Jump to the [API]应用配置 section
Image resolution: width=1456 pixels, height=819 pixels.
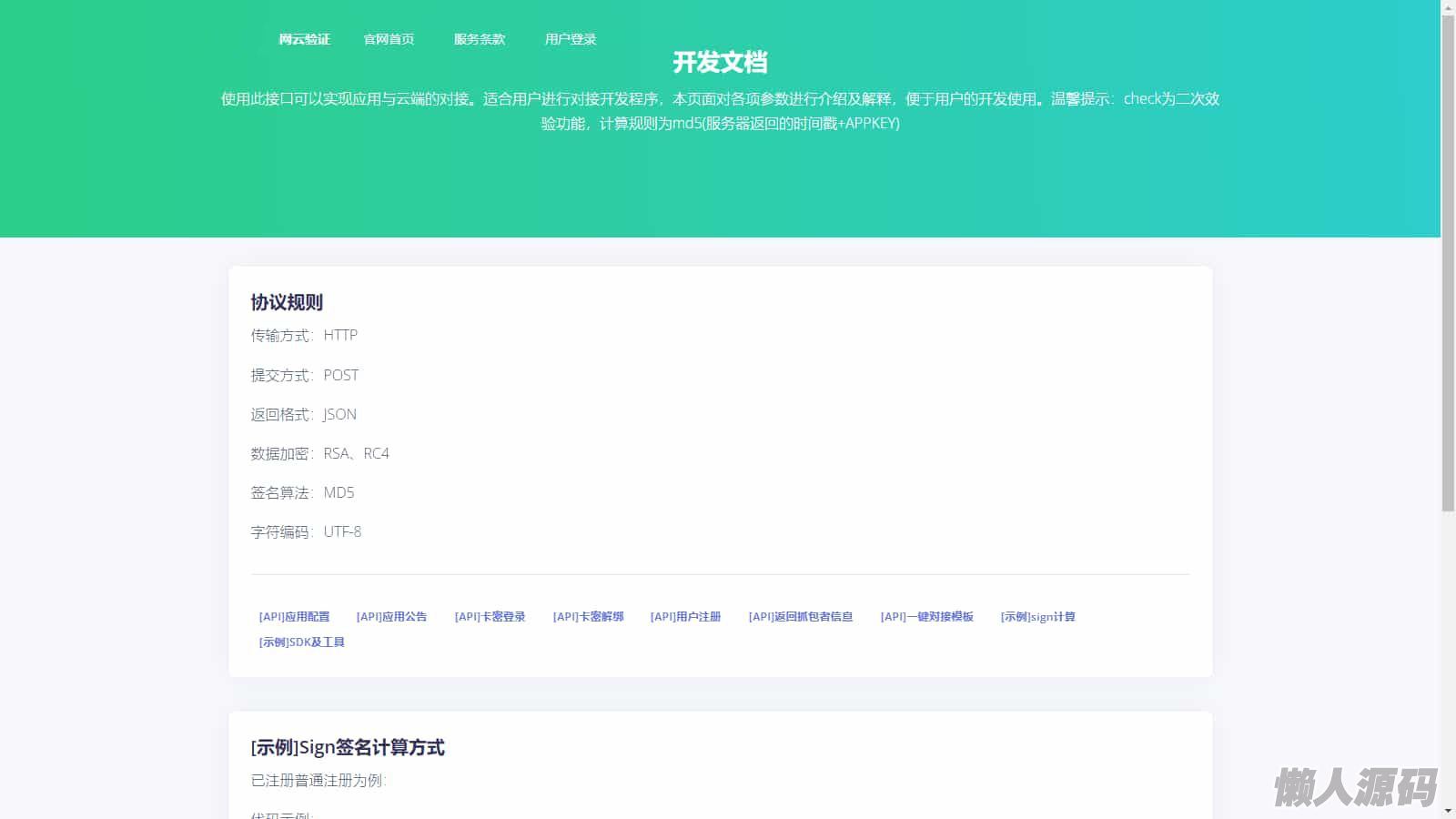pos(294,617)
